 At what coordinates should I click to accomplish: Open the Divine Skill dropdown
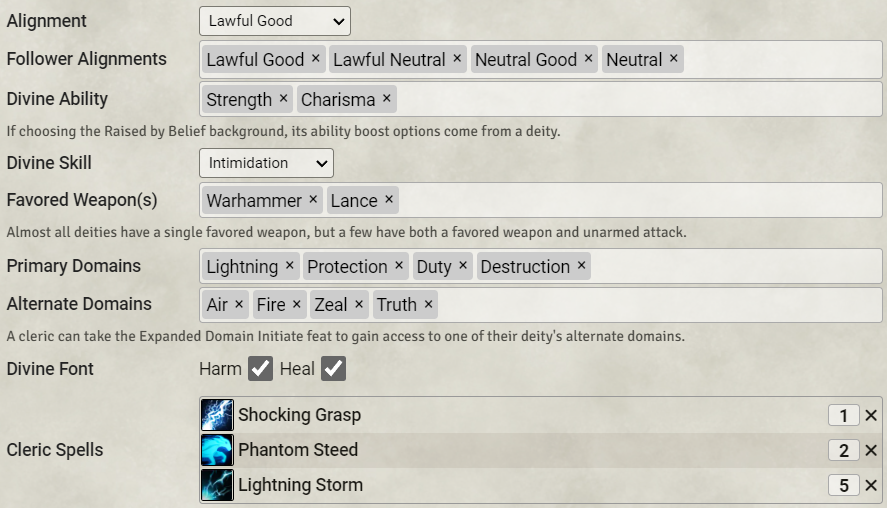tap(266, 163)
